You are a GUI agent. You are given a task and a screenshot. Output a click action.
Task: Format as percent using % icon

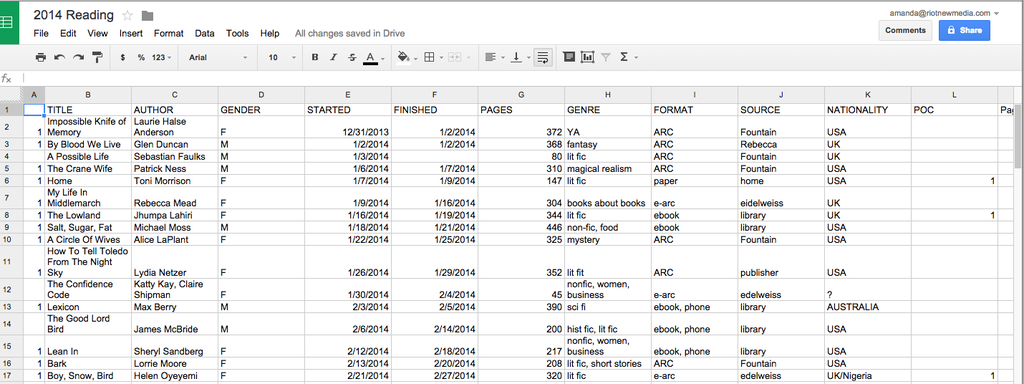click(141, 57)
